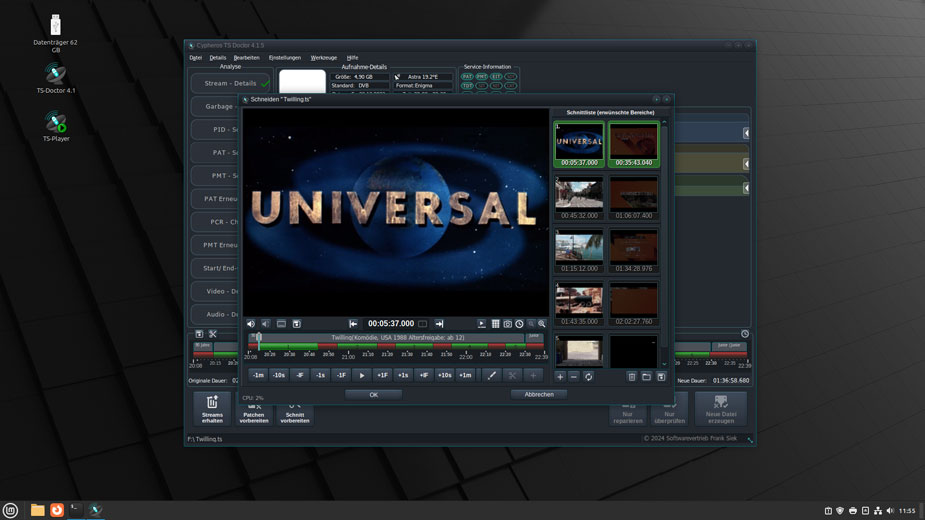925x520 pixels.
Task: Launch Firefox from the taskbar
Action: (57, 510)
